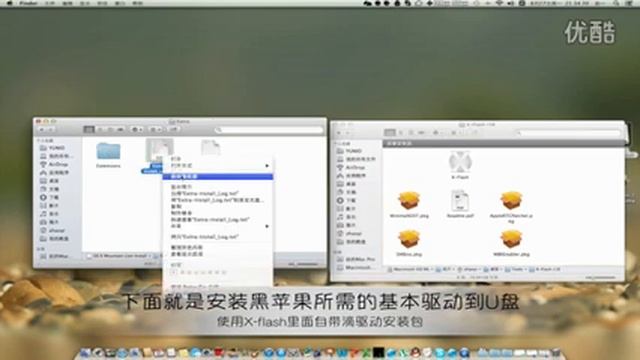Select 桌面 in the X-Flash window sidebar
The width and height of the screenshot is (640, 360).
347,184
